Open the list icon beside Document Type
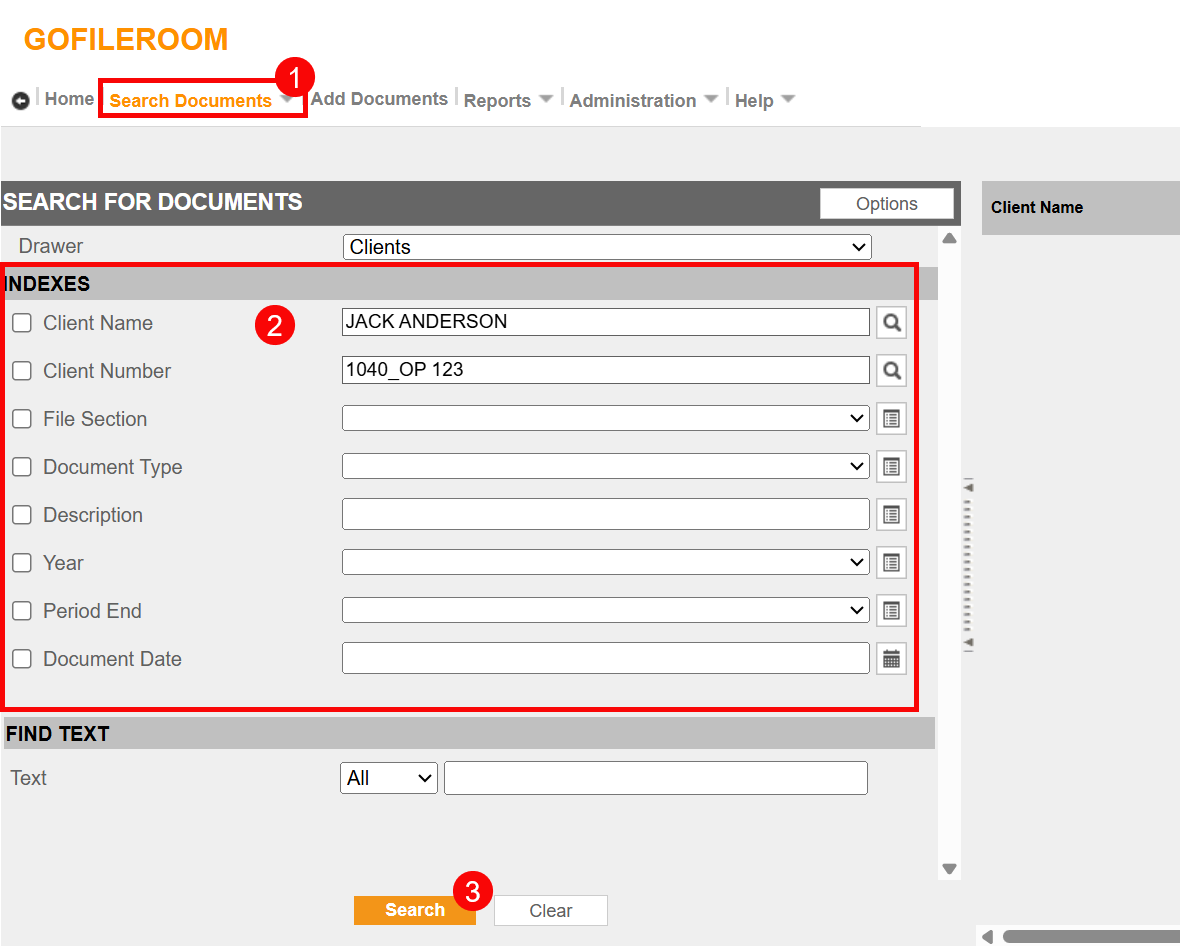 point(891,467)
